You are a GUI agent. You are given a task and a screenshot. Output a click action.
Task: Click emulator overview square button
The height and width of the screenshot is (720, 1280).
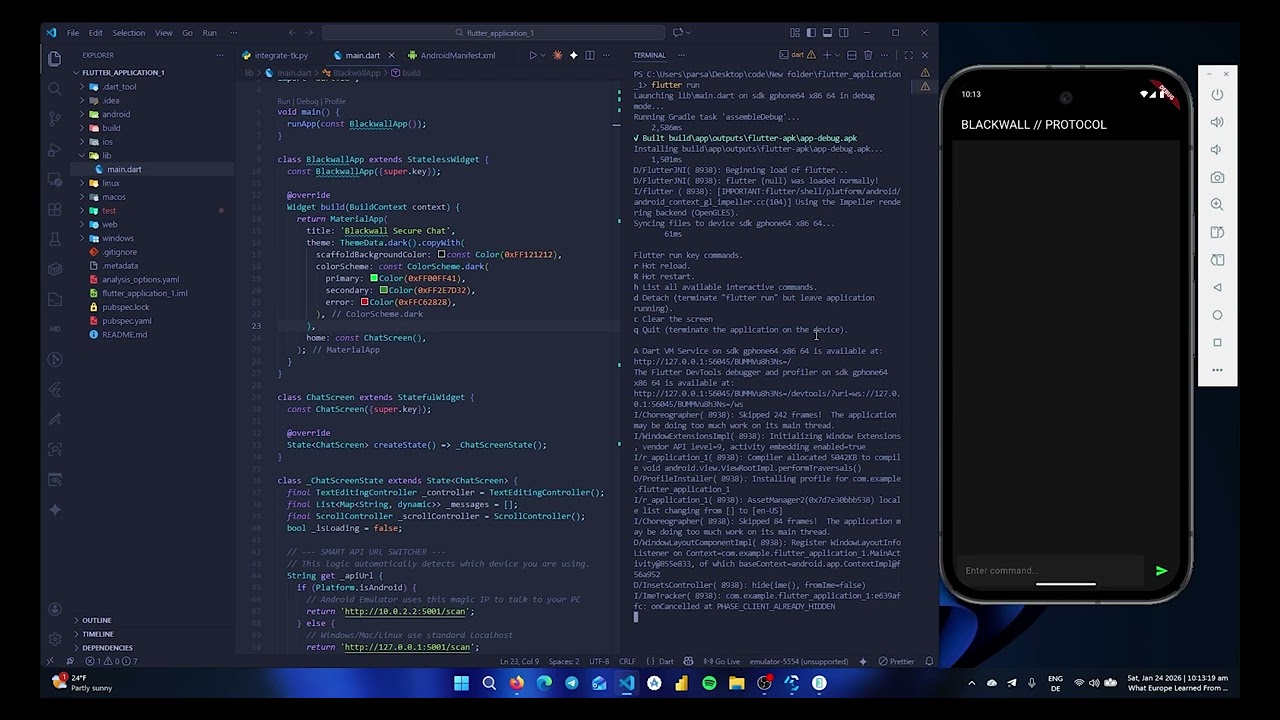point(1217,342)
